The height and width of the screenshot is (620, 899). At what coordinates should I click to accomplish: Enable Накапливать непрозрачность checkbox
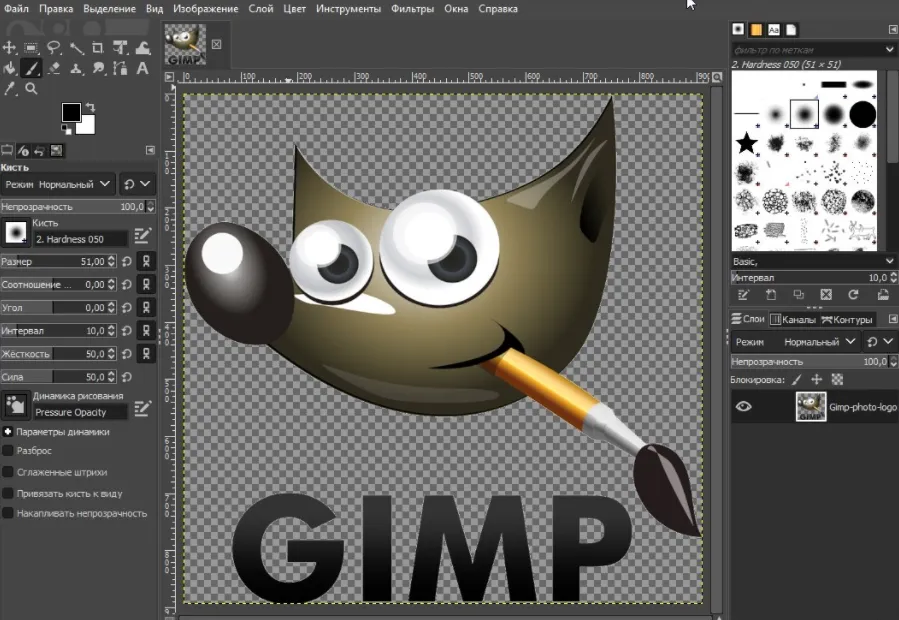coord(8,513)
